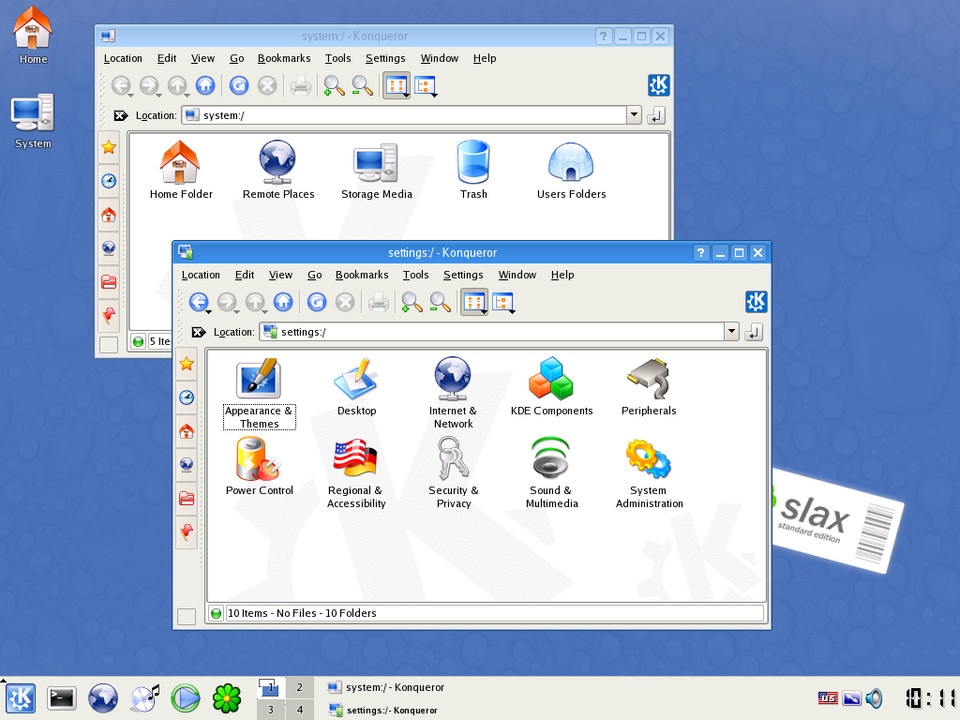This screenshot has width=960, height=720.
Task: Open Internet & Network settings
Action: pos(453,394)
